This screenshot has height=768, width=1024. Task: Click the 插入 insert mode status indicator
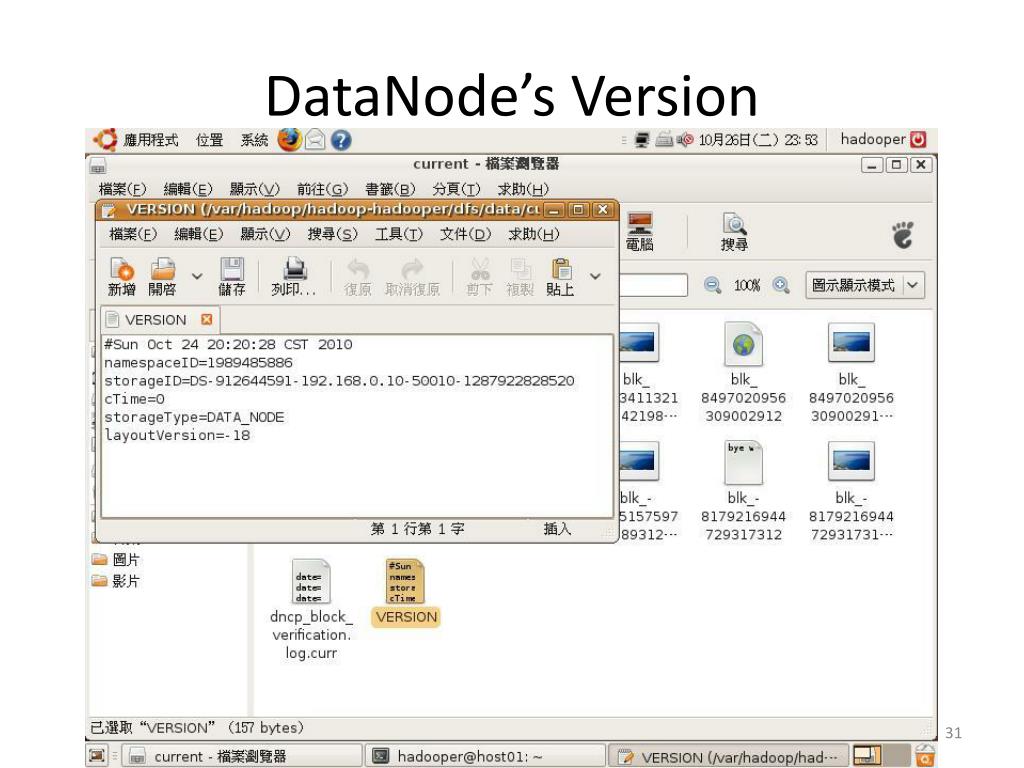coord(558,529)
